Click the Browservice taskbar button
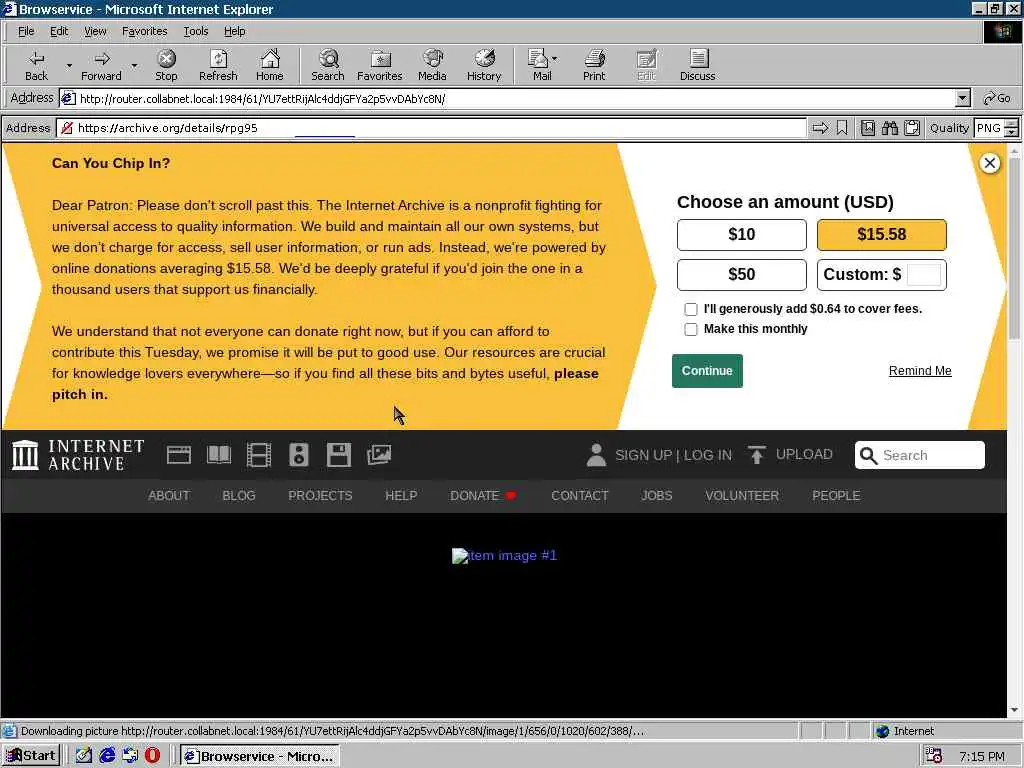This screenshot has width=1024, height=768. (259, 756)
